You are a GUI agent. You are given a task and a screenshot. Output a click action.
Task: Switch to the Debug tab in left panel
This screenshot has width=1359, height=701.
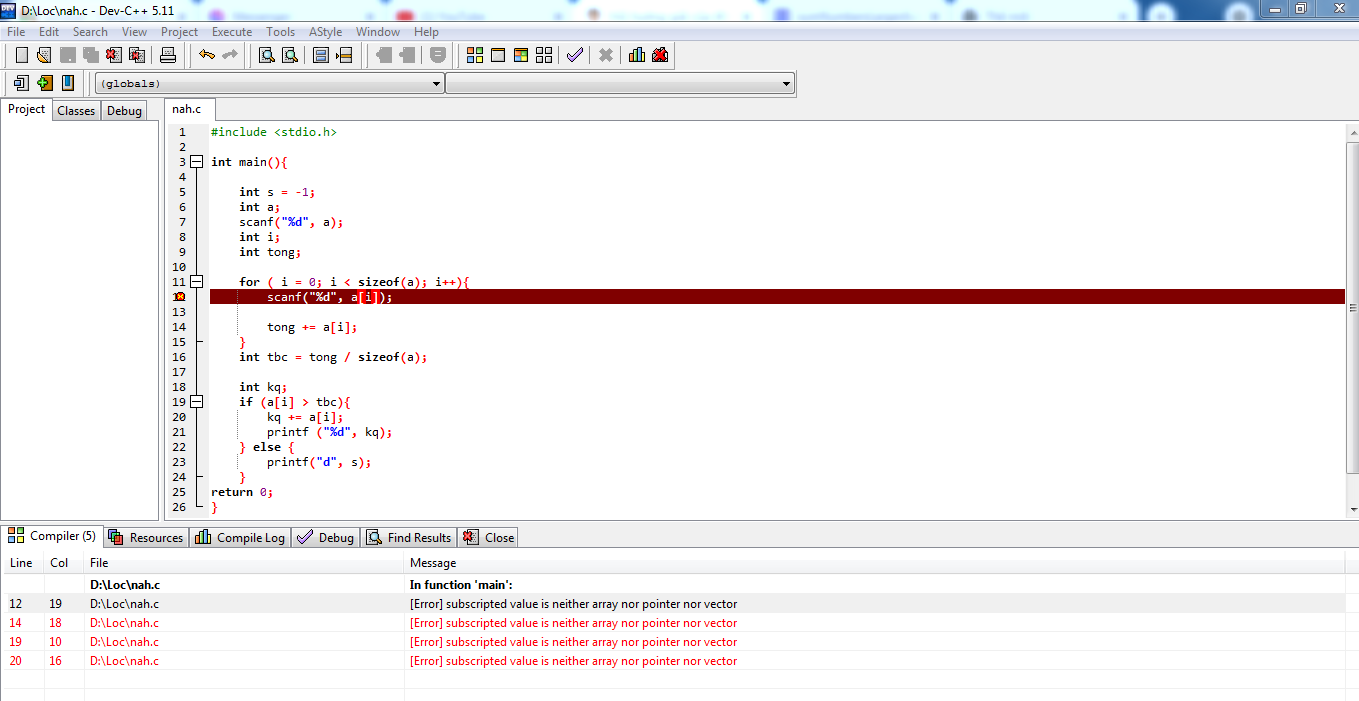pyautogui.click(x=124, y=111)
